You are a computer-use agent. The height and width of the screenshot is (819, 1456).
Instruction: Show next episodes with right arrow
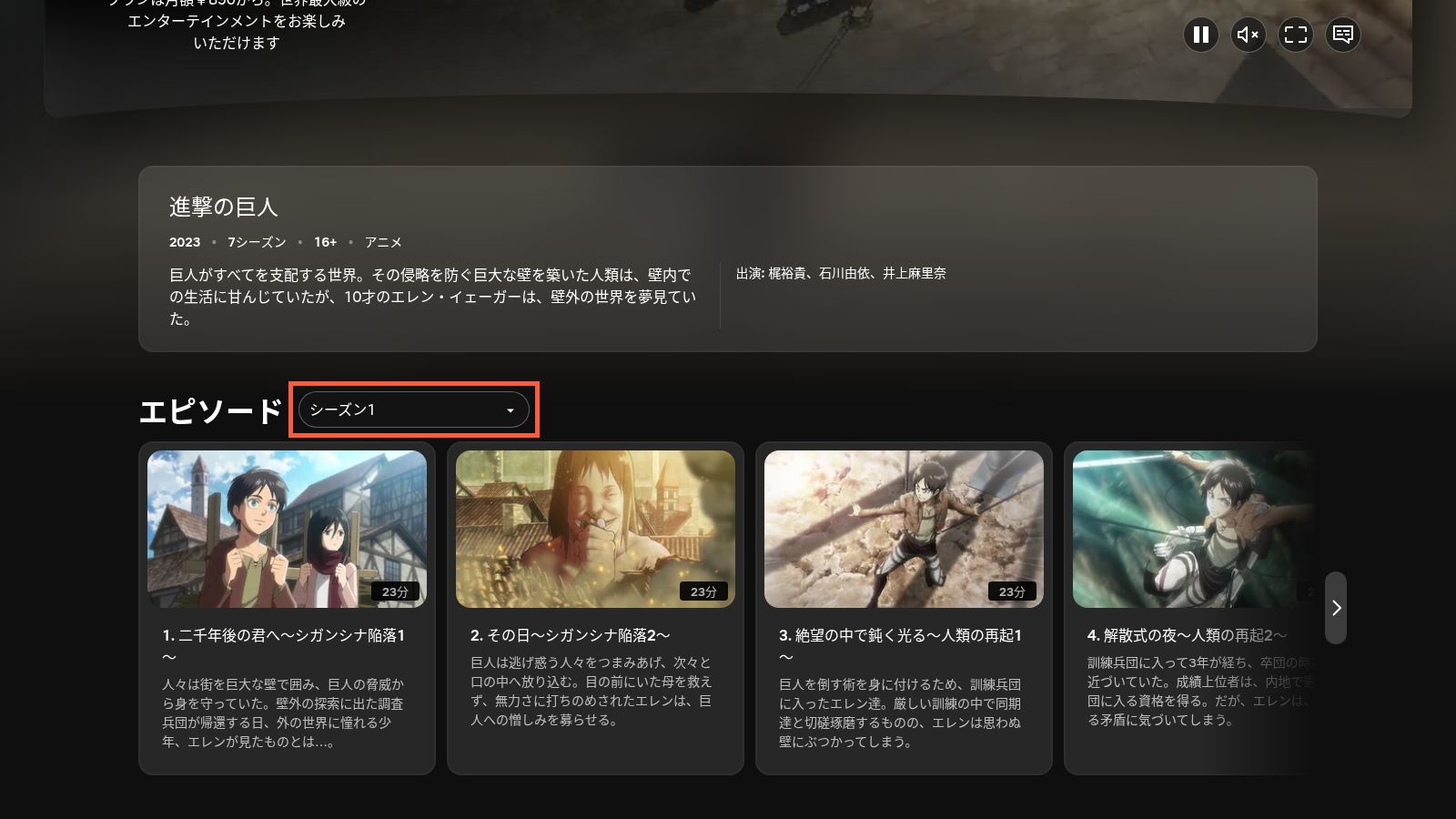point(1336,608)
